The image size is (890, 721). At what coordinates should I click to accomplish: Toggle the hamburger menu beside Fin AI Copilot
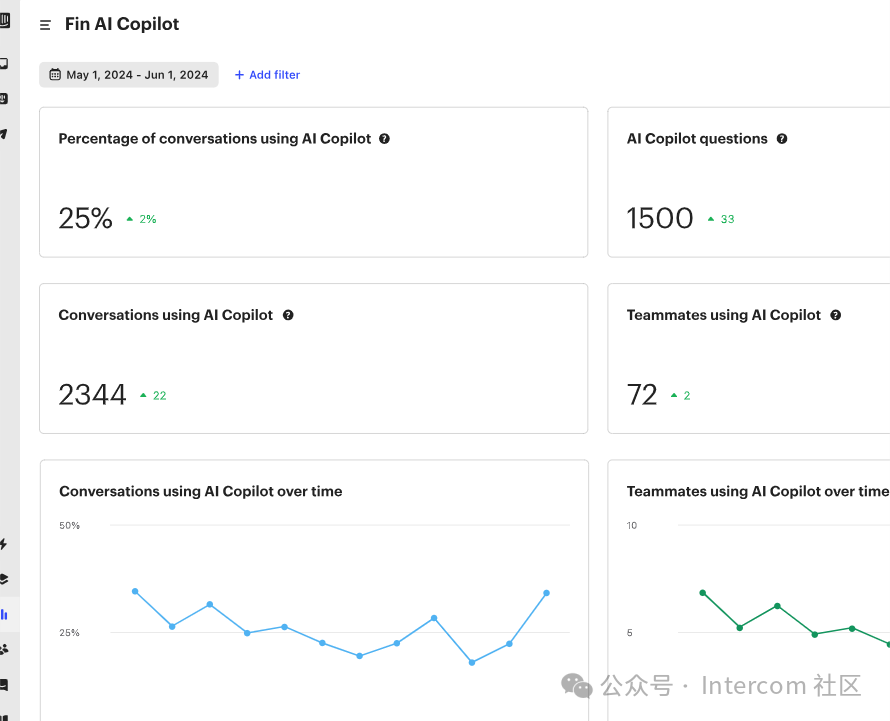45,25
